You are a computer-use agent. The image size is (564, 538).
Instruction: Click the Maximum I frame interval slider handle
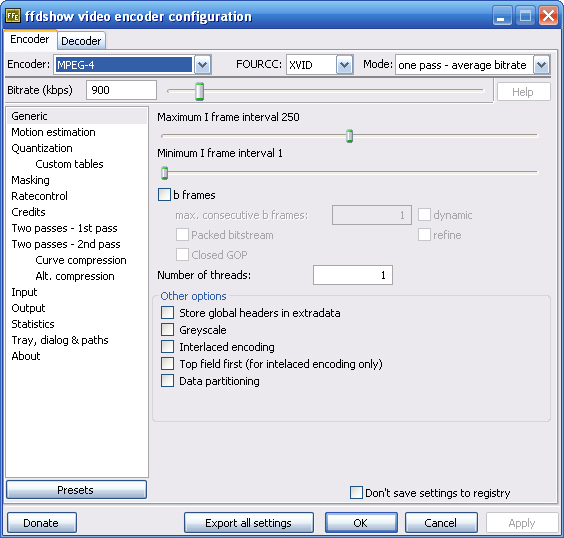(x=349, y=136)
